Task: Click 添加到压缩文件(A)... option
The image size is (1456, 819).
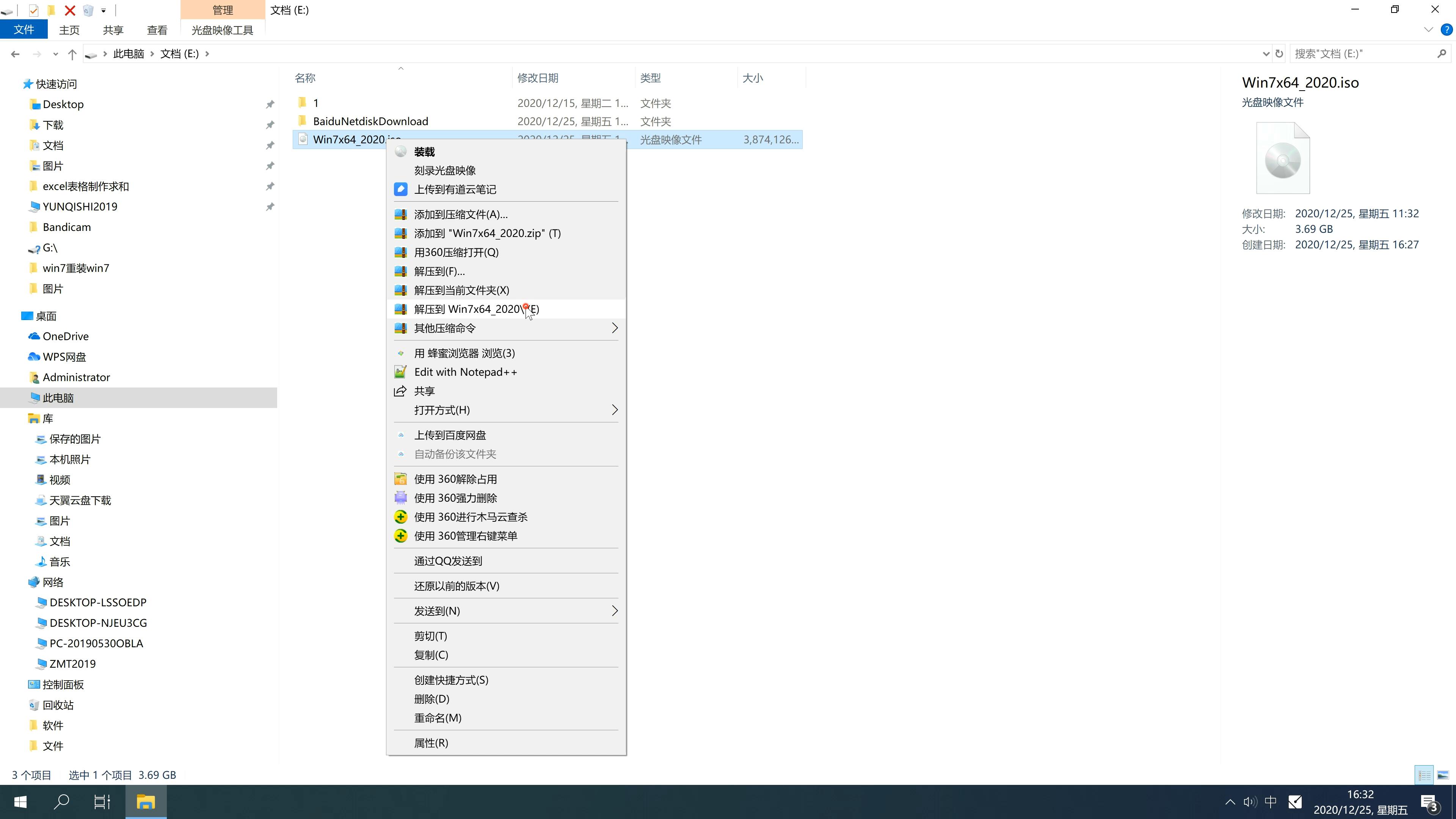Action: (x=460, y=214)
